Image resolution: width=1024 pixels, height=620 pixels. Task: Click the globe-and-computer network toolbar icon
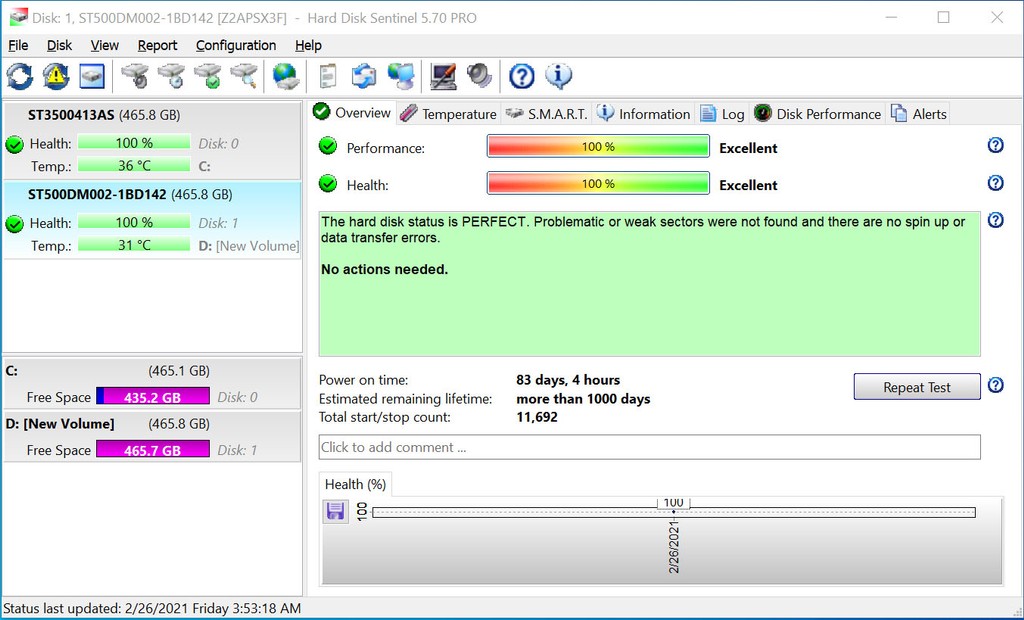[401, 76]
